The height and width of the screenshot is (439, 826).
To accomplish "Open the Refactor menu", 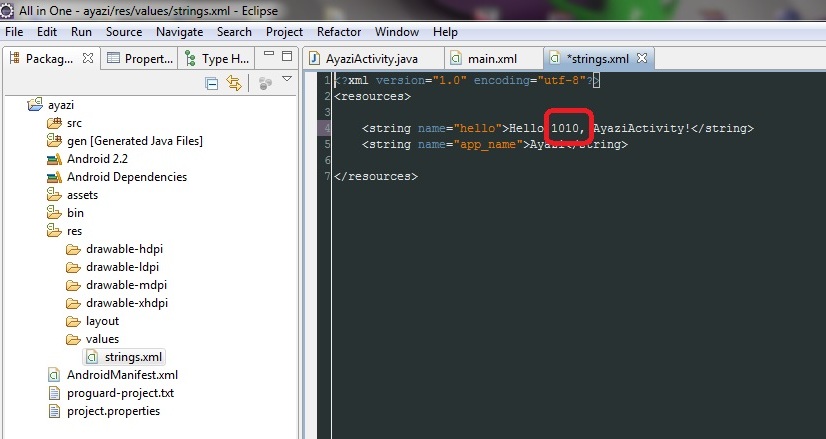I will click(x=339, y=32).
